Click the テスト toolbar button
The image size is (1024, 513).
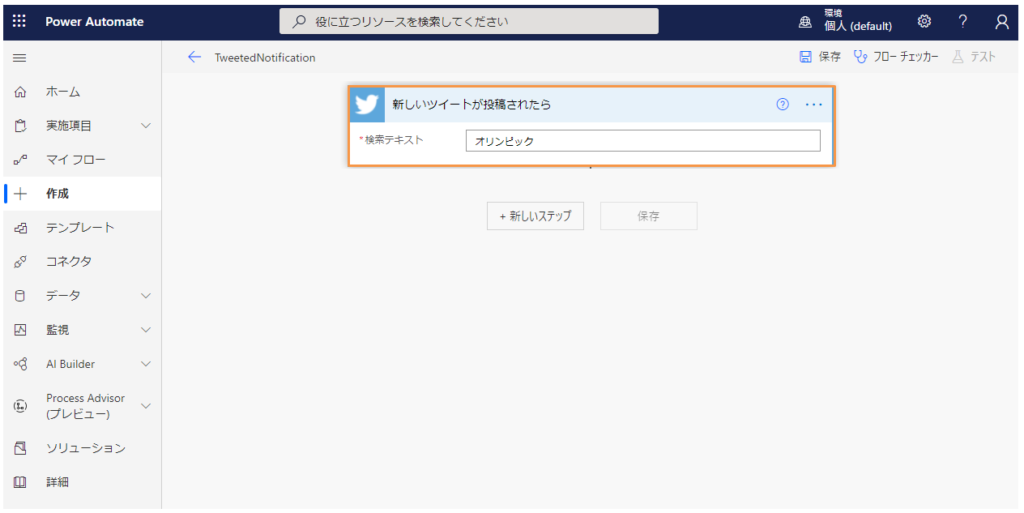pyautogui.click(x=974, y=57)
